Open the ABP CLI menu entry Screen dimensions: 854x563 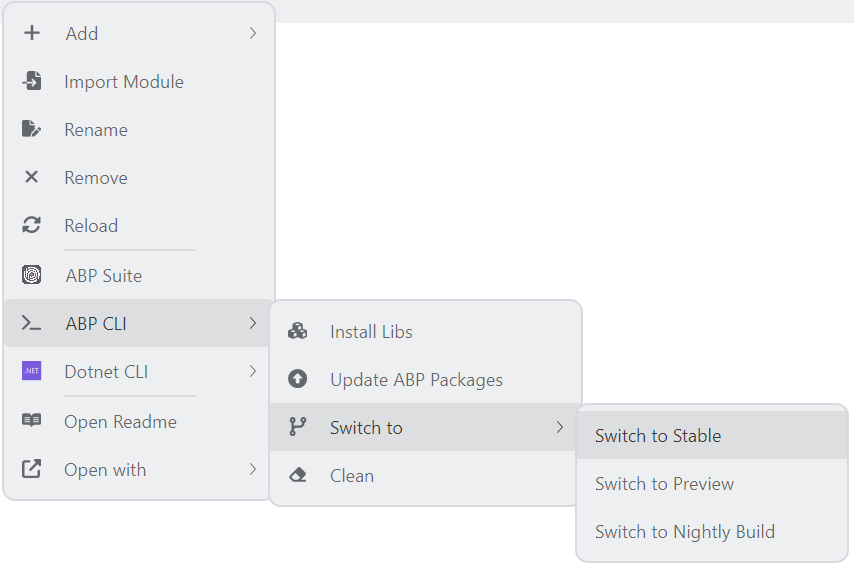96,323
